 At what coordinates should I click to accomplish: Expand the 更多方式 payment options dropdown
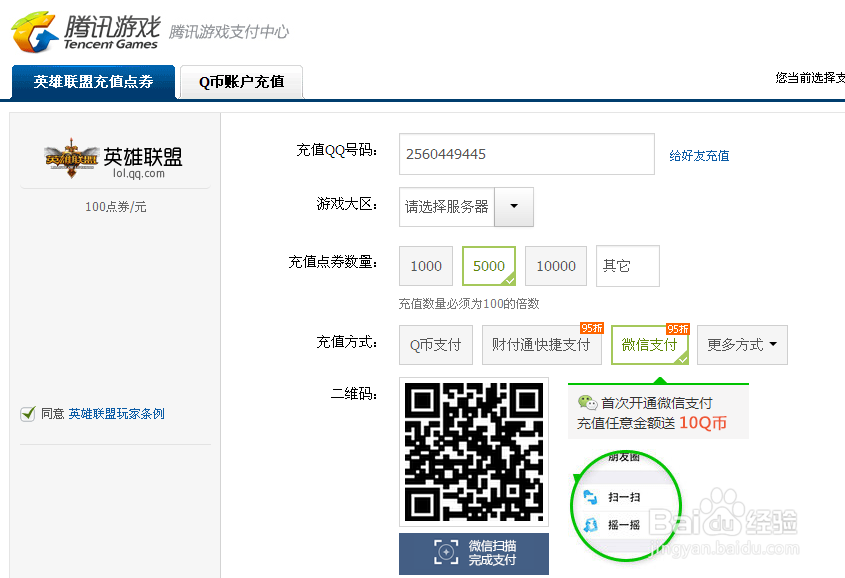coord(741,345)
